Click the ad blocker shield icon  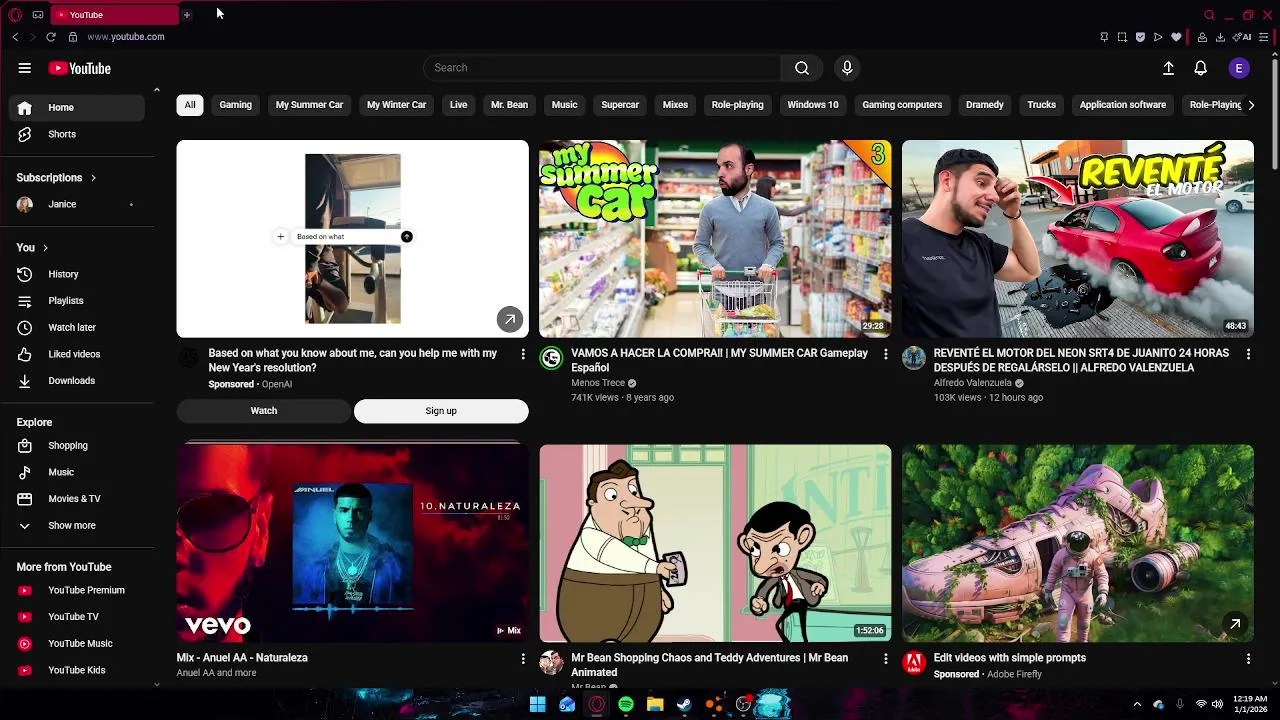point(1140,37)
